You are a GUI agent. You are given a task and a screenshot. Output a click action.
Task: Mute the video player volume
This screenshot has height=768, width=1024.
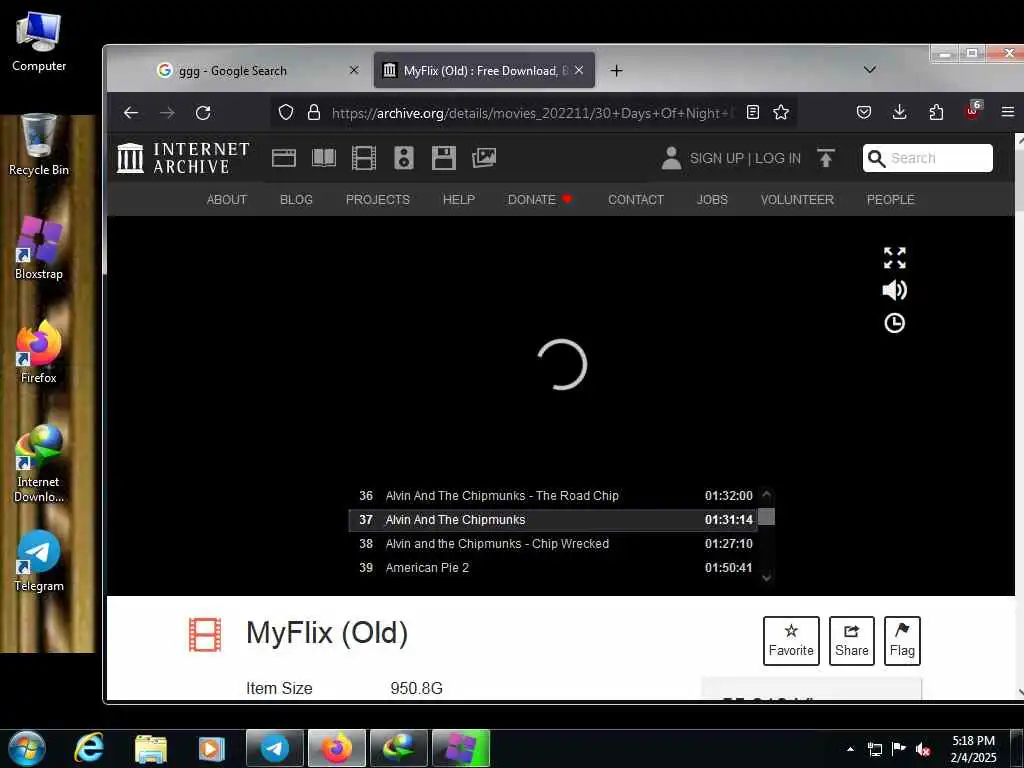pos(895,290)
